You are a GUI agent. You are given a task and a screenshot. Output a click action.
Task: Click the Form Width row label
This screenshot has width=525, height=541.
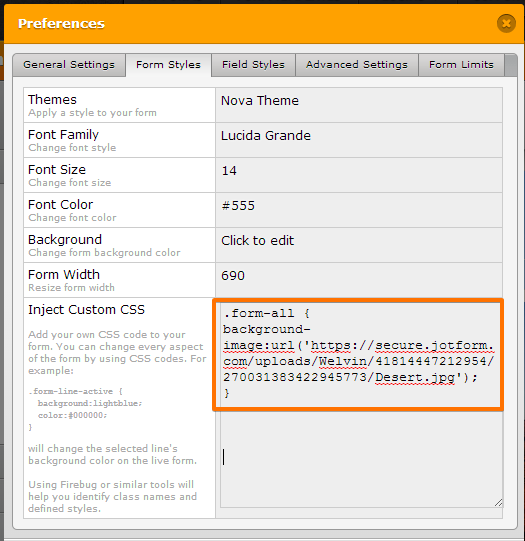pos(64,275)
